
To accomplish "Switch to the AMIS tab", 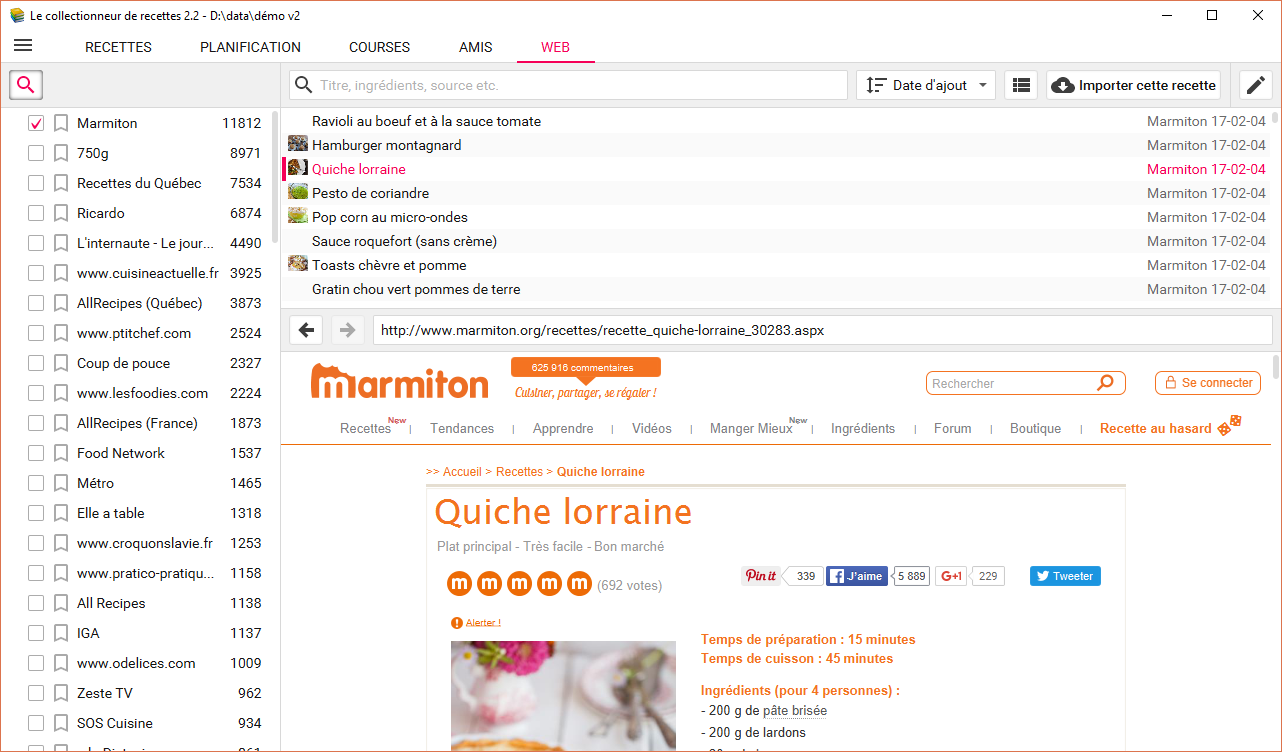I will click(x=475, y=47).
